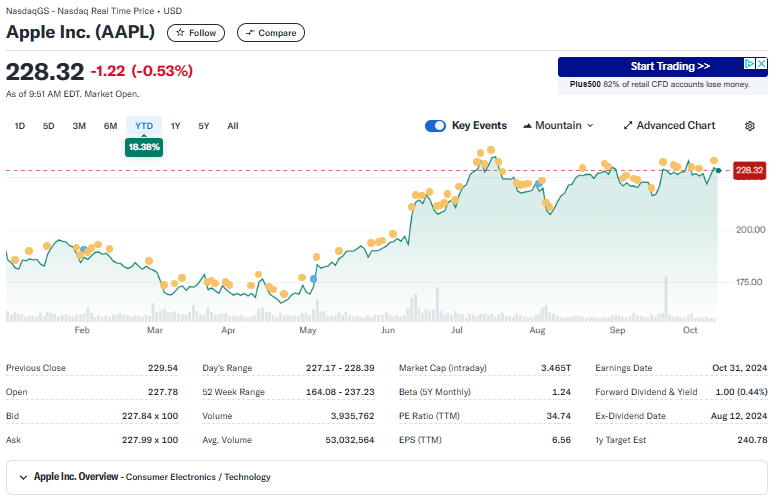Image resolution: width=782 pixels, height=501 pixels.
Task: Open the Mountain chart type dropdown
Action: click(x=559, y=126)
